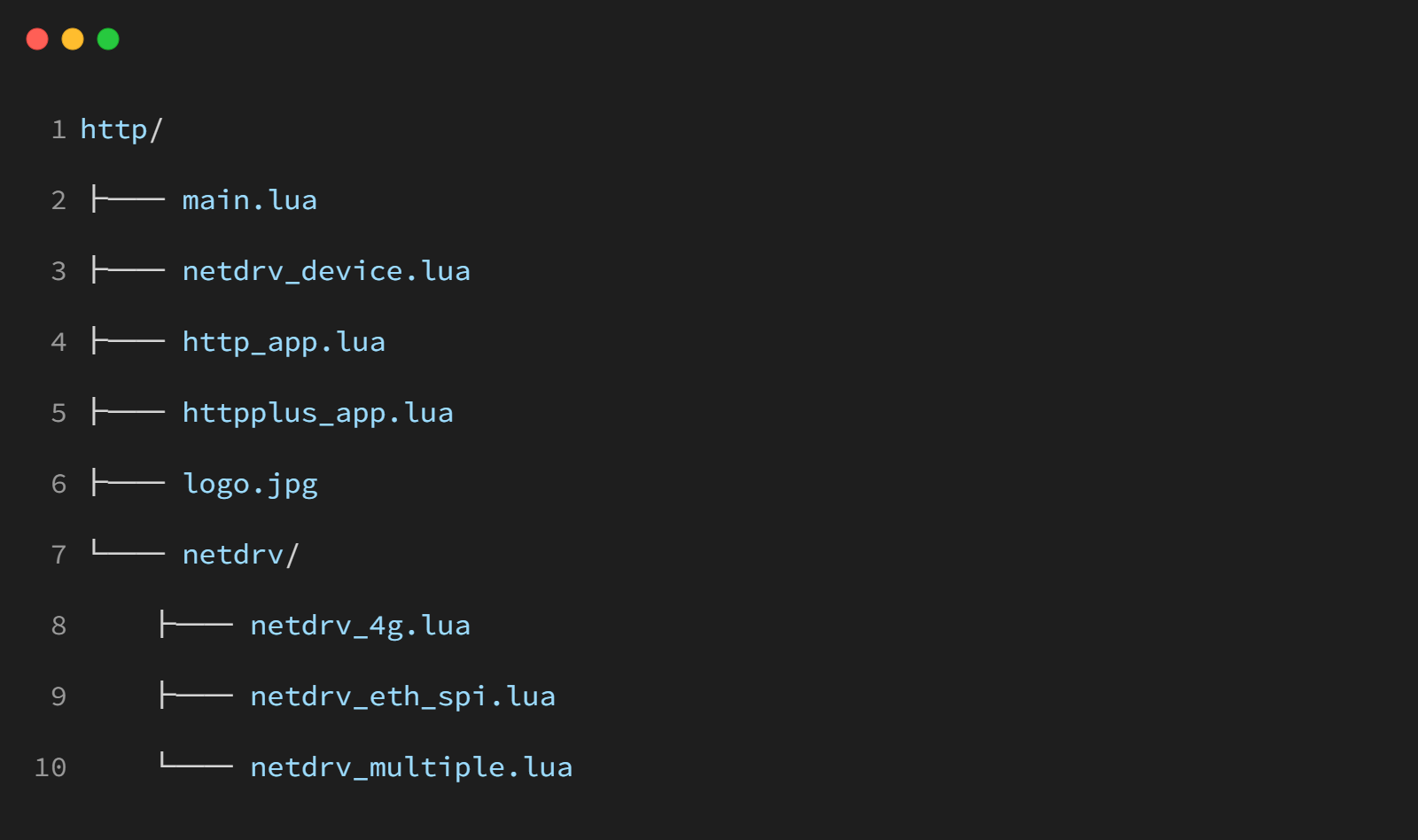Open main.lua in the tree
This screenshot has height=840, width=1418.
click(249, 200)
